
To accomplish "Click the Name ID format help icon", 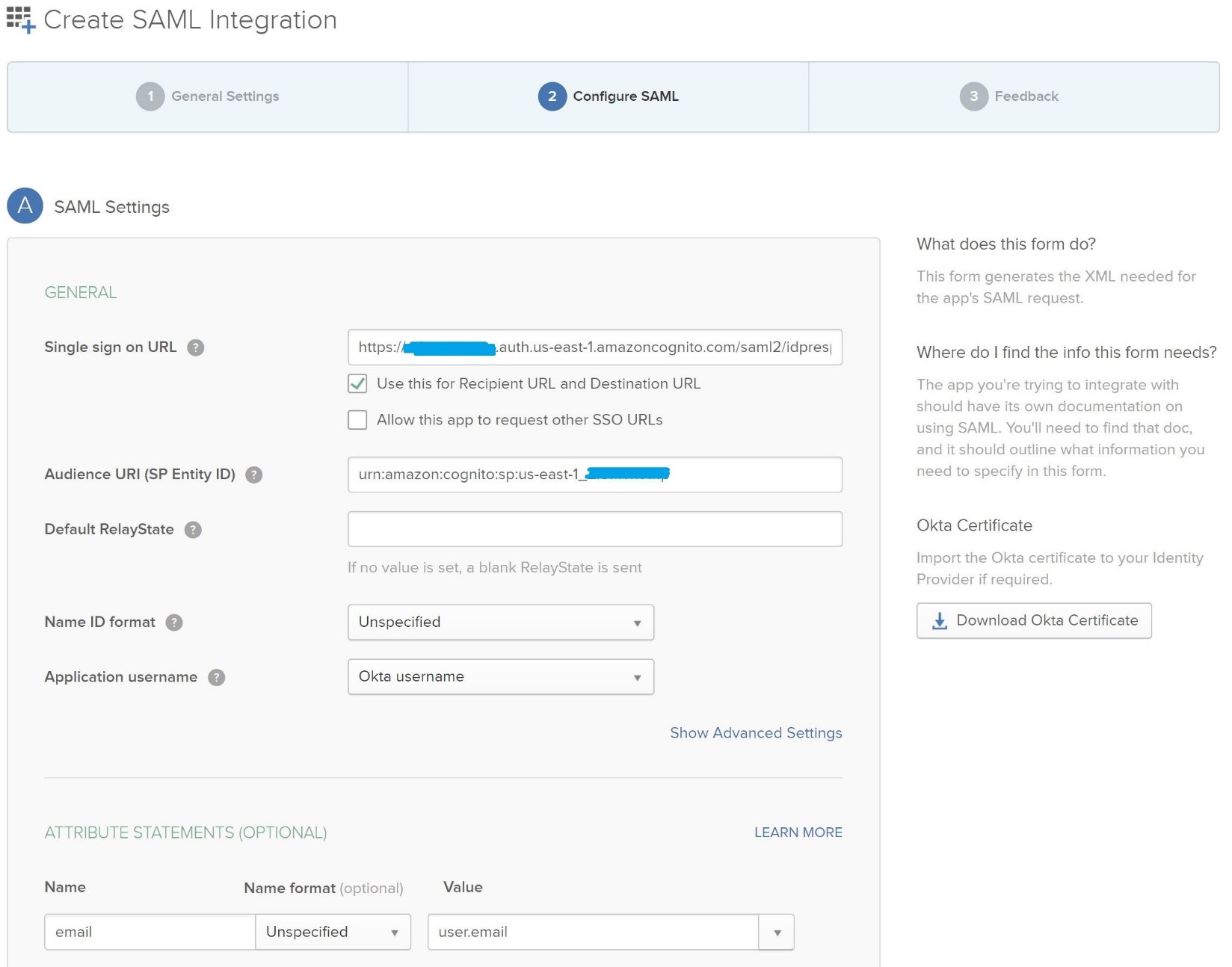I will pos(174,622).
